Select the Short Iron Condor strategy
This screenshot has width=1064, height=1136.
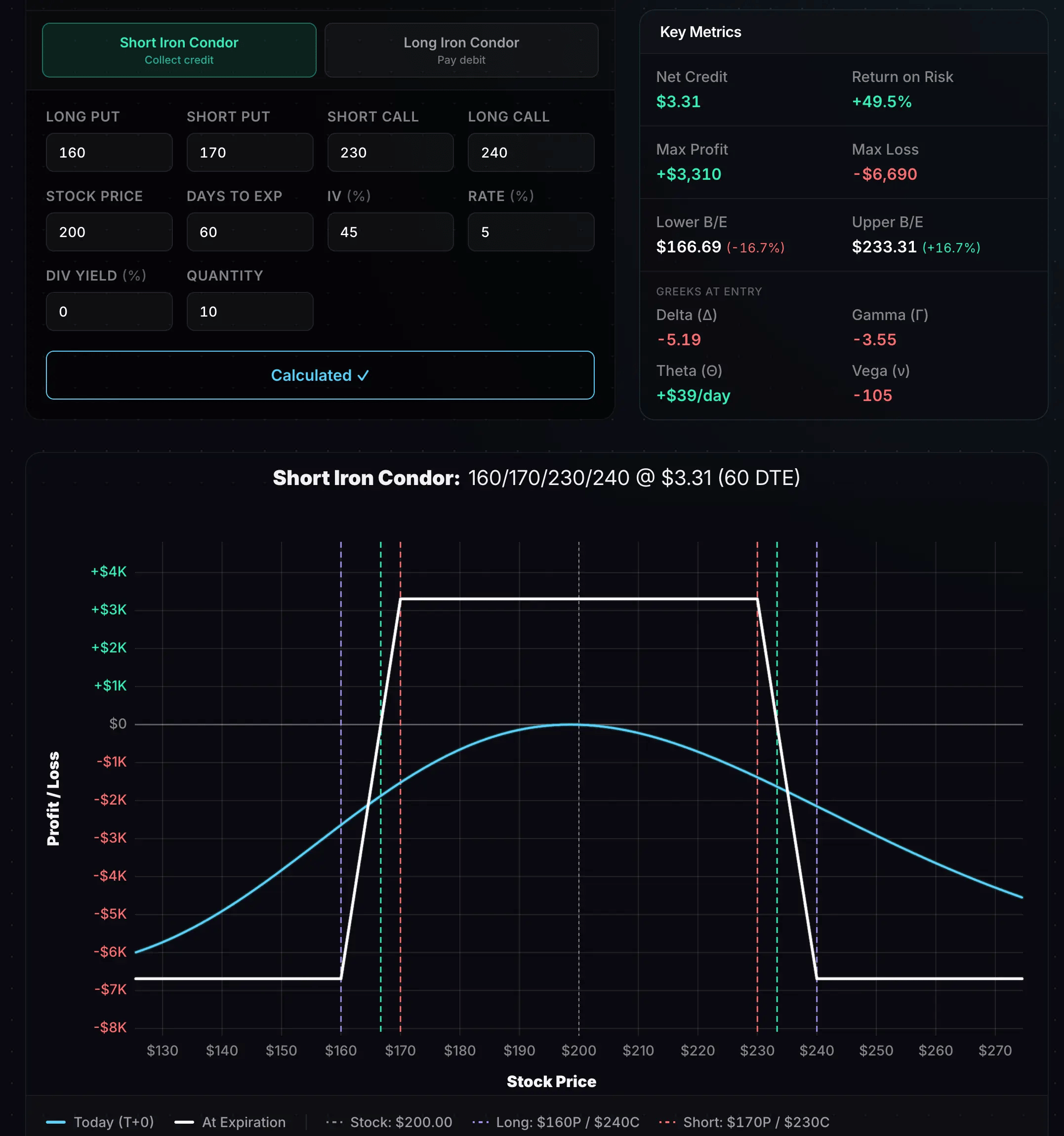click(179, 50)
